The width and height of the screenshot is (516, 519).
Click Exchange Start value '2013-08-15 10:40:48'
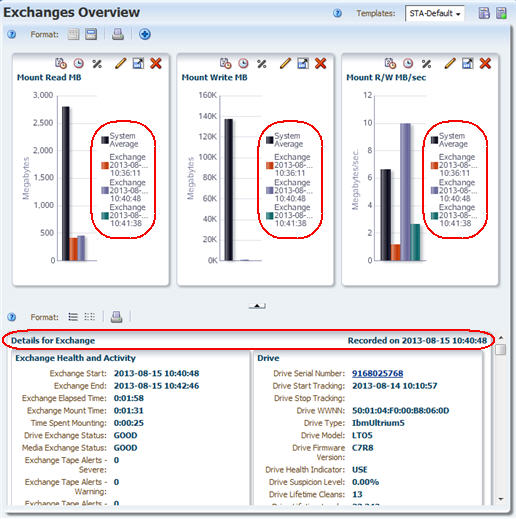[156, 373]
